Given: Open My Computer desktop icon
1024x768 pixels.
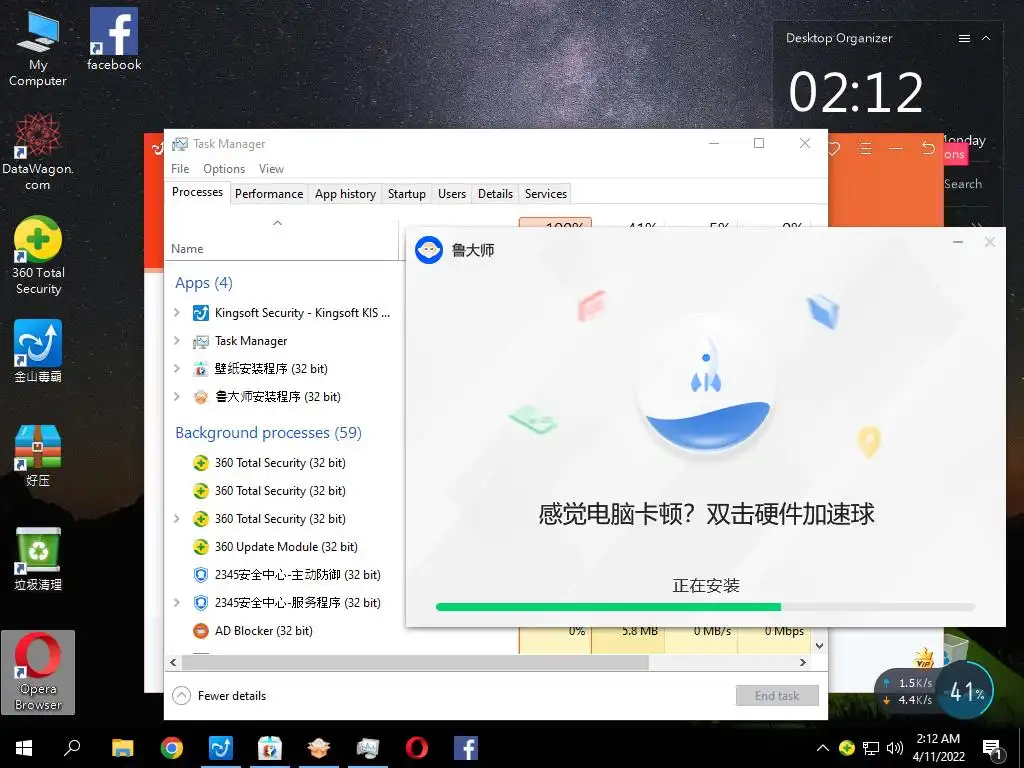Looking at the screenshot, I should 38,49.
